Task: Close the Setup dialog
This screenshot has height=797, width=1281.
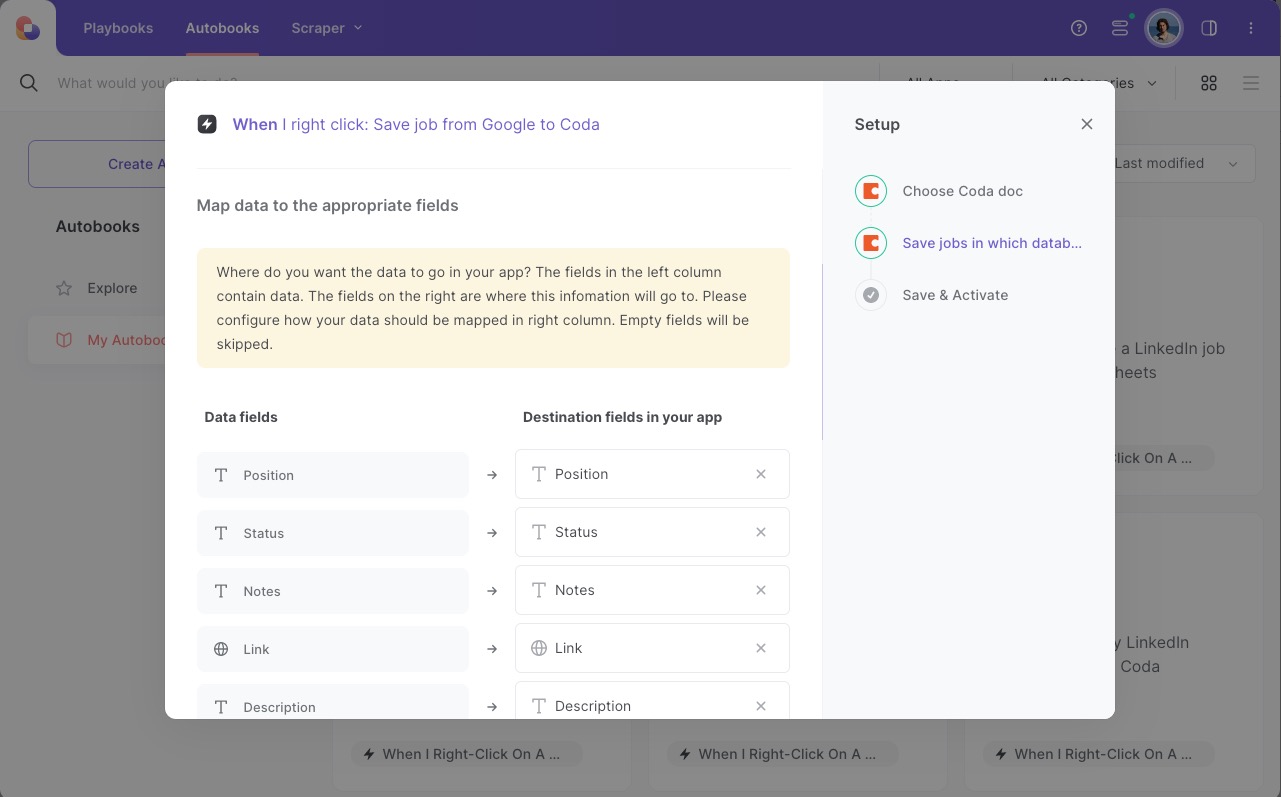Action: (1087, 124)
